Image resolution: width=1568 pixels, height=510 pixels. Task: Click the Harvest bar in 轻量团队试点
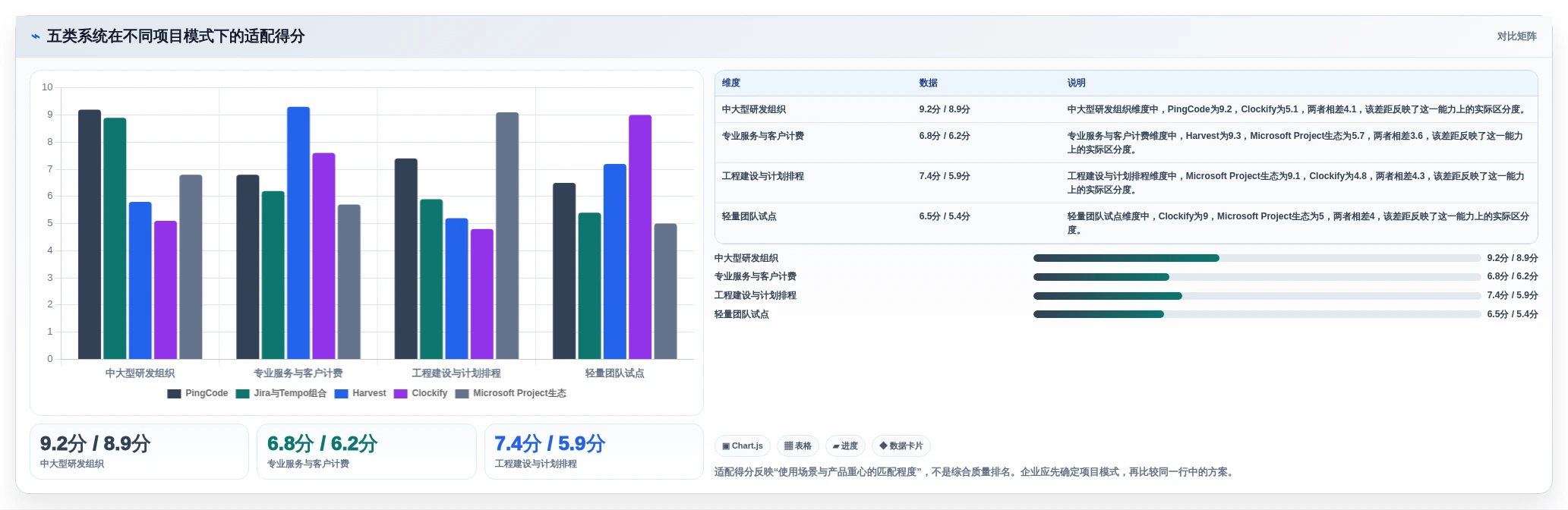615,262
